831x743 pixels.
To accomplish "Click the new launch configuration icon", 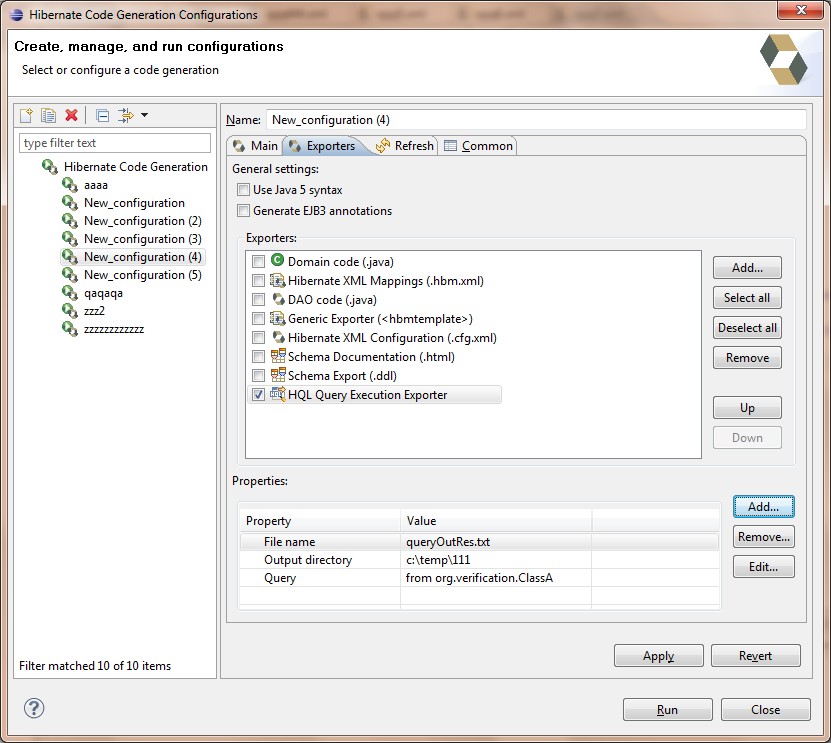I will [26, 115].
